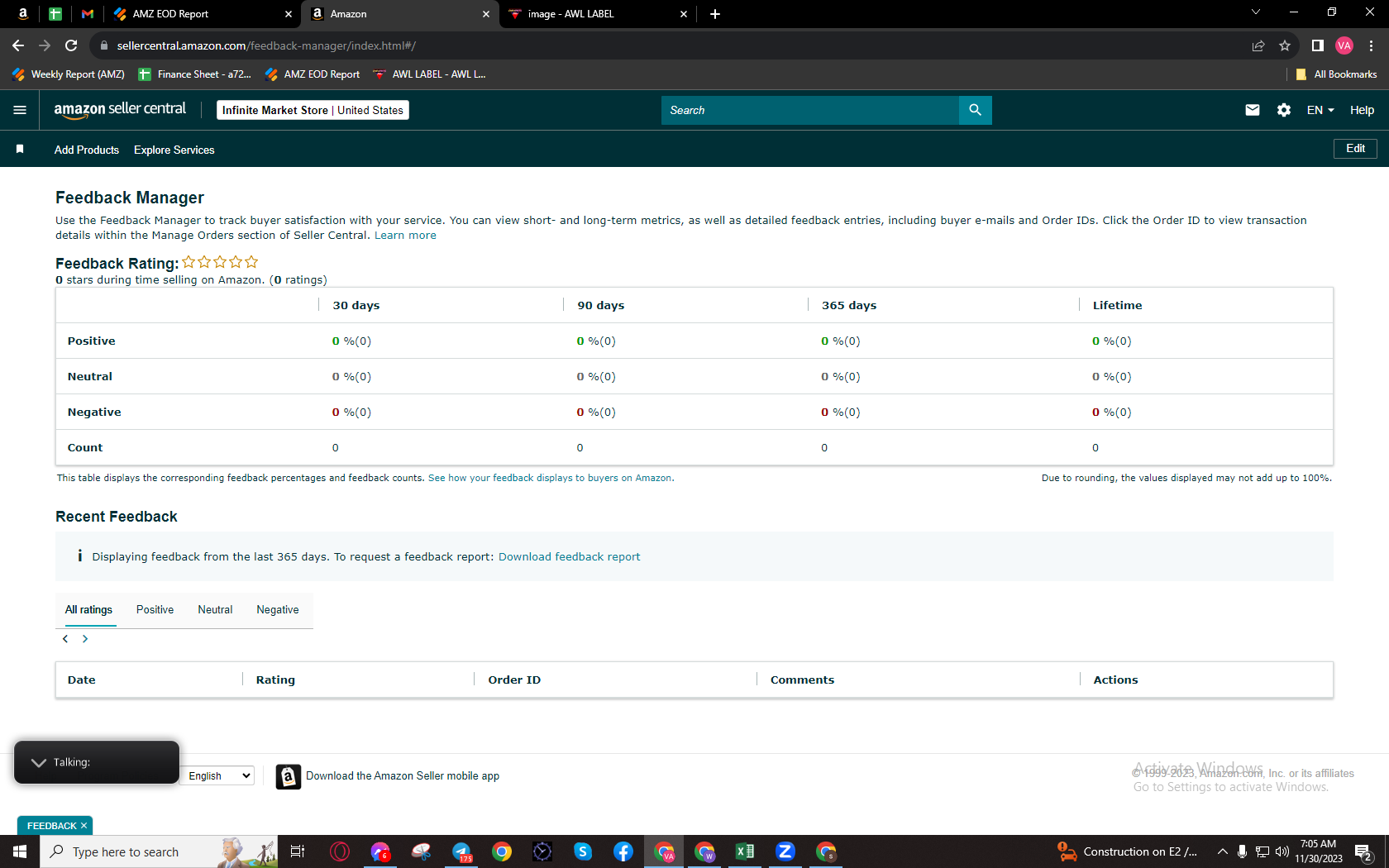Open the Help link
The width and height of the screenshot is (1389, 868).
[x=1362, y=110]
